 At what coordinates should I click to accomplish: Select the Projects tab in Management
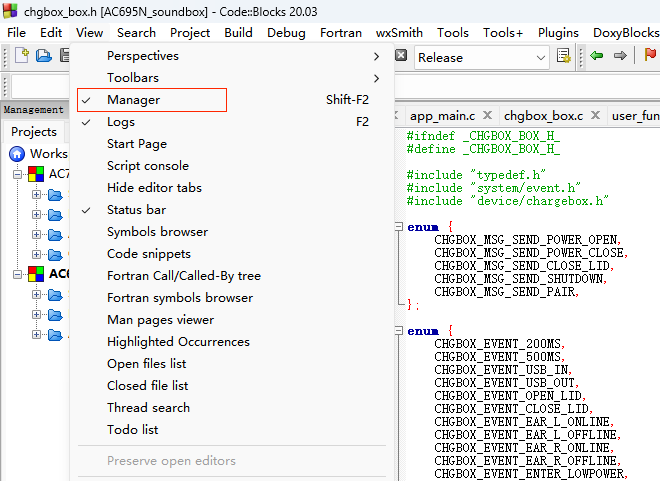[34, 132]
